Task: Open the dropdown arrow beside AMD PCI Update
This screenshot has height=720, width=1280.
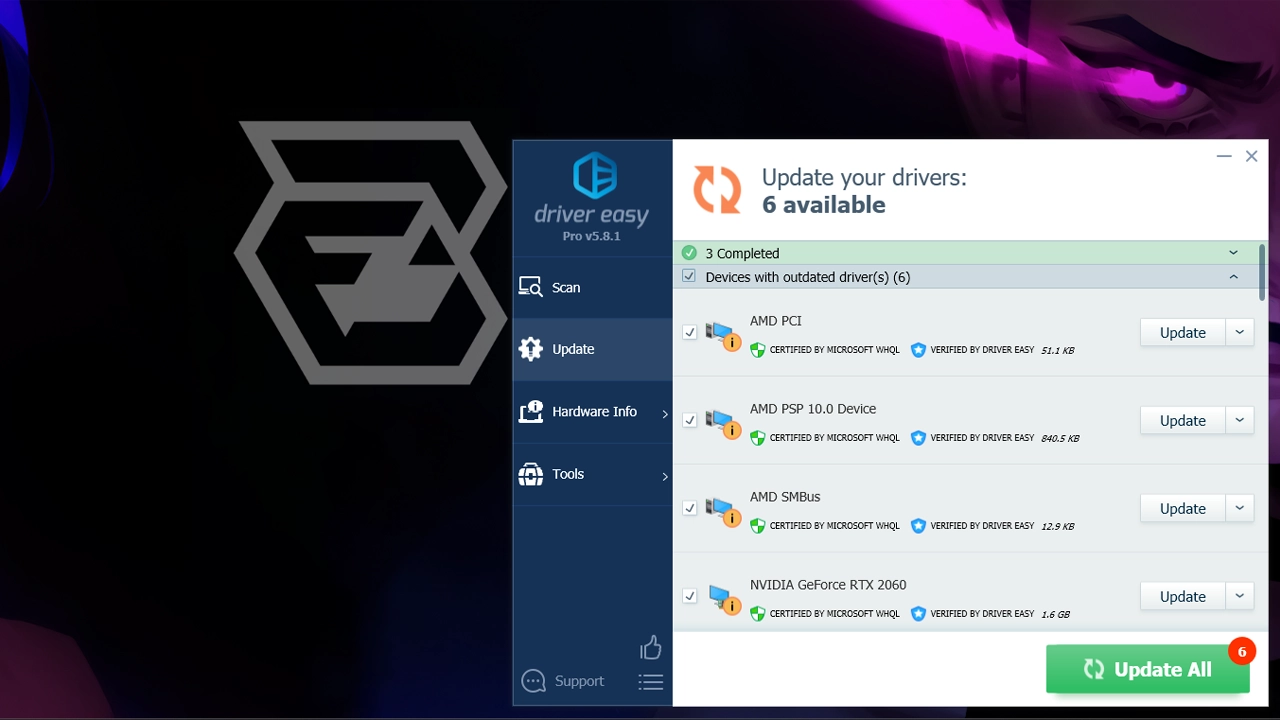Action: click(1240, 332)
